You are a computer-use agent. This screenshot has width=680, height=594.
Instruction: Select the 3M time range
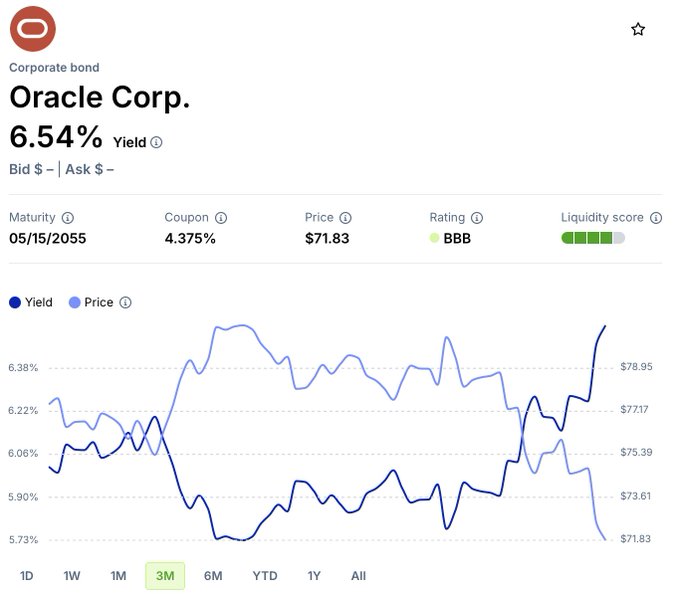(x=165, y=575)
